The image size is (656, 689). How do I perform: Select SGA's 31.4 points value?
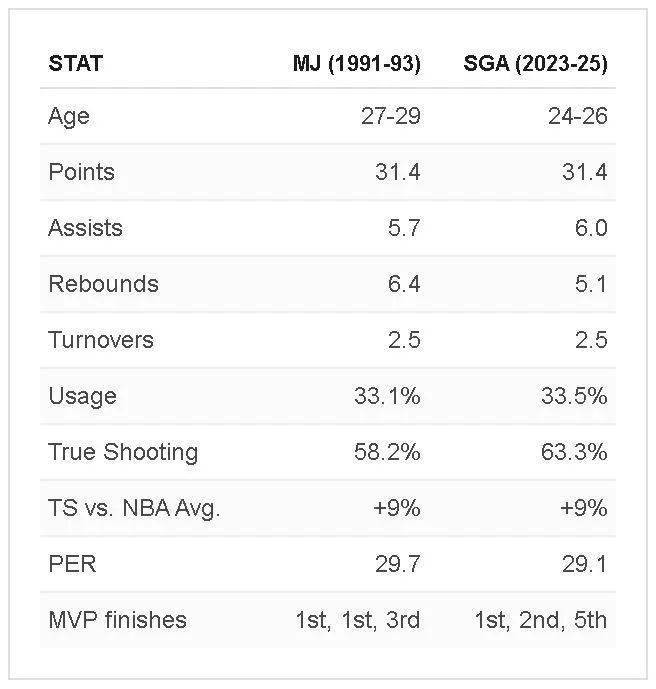pos(584,172)
